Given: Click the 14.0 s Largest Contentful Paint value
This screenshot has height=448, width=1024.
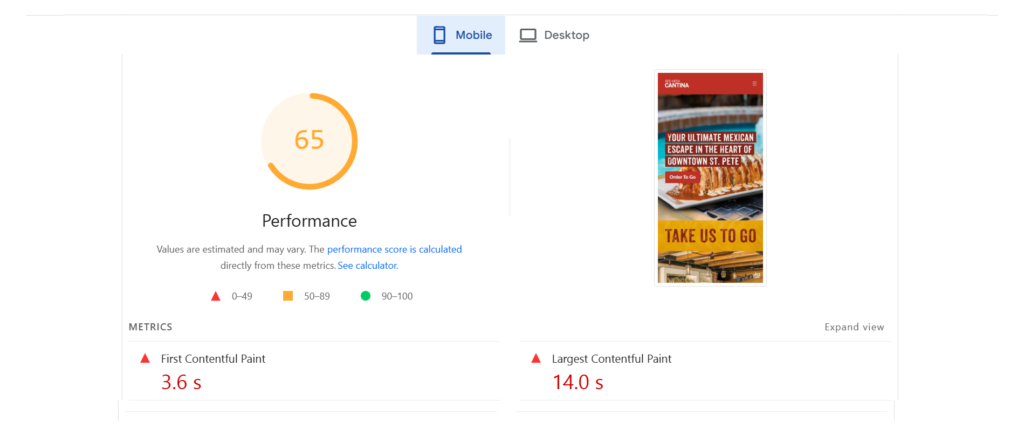Looking at the screenshot, I should click(x=578, y=382).
